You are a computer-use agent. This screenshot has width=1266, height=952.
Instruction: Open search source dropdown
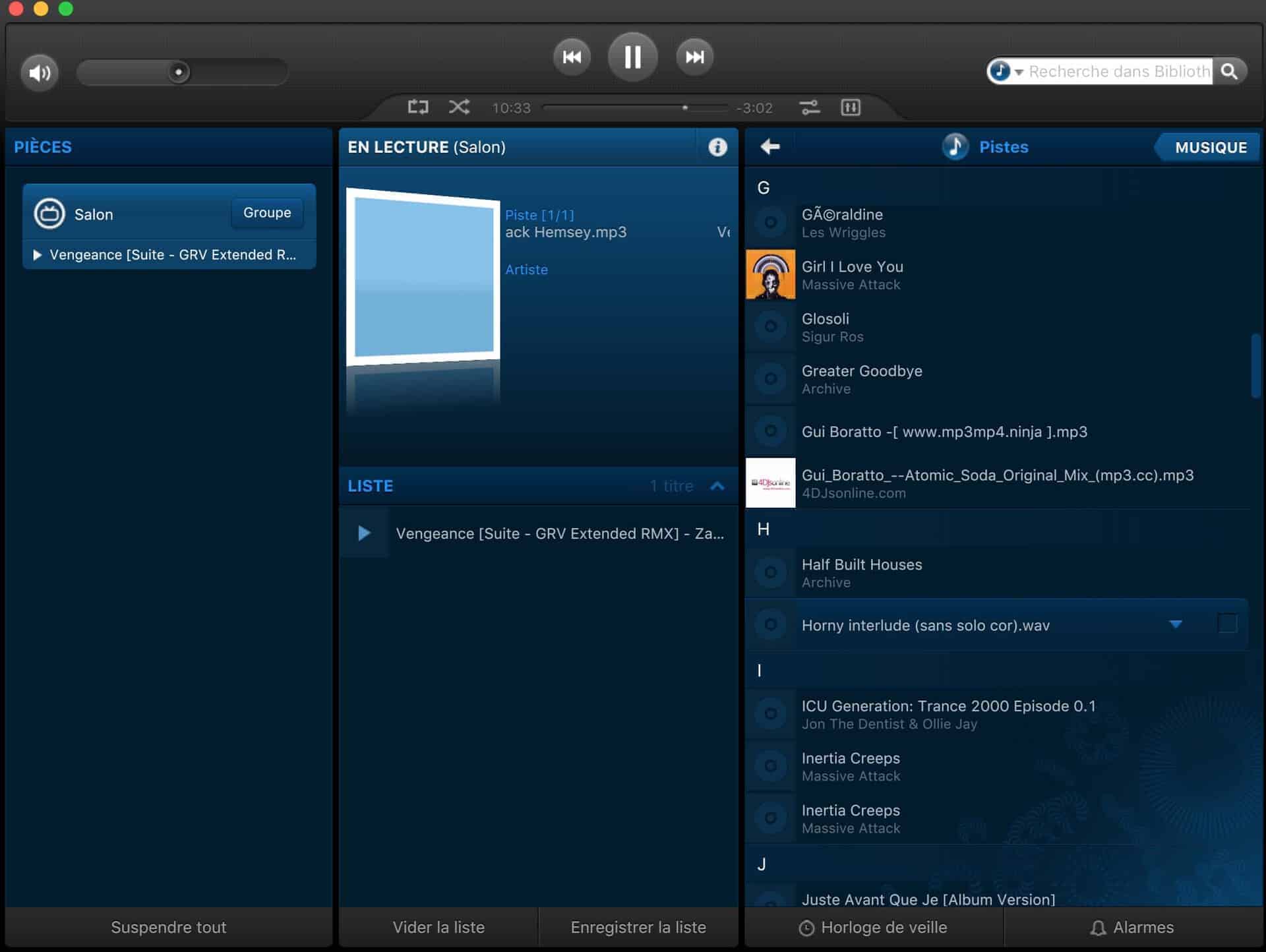point(1019,72)
